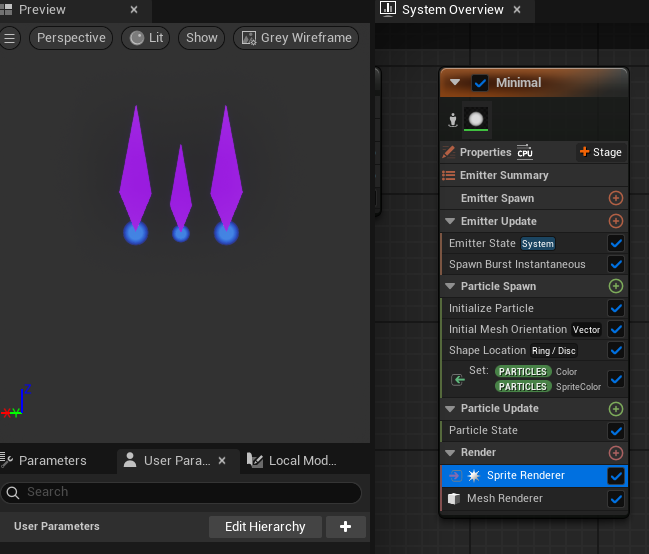The width and height of the screenshot is (649, 554).
Task: Add module to Particle Spawn section
Action: (616, 286)
